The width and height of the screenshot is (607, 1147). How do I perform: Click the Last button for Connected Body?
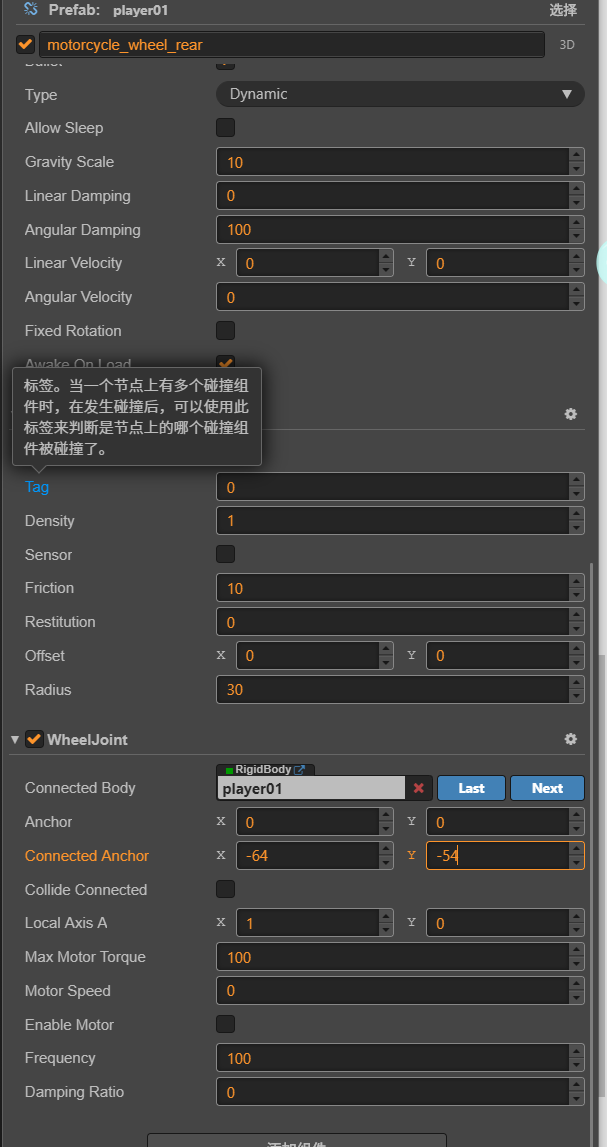pyautogui.click(x=471, y=788)
